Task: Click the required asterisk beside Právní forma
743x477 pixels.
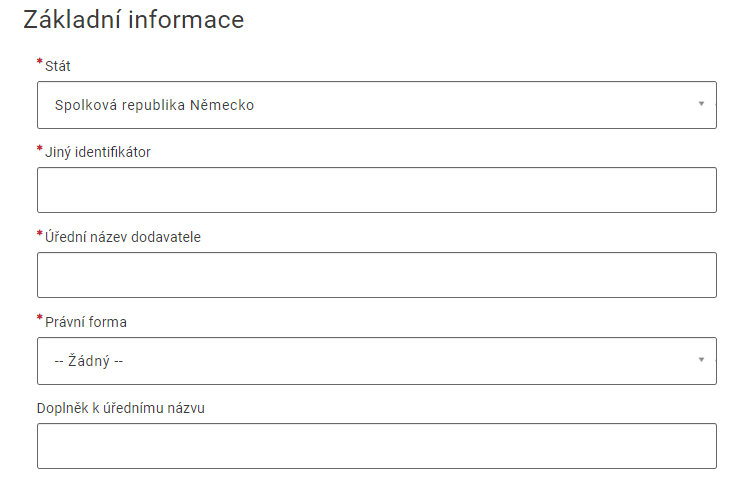Action: (40, 319)
